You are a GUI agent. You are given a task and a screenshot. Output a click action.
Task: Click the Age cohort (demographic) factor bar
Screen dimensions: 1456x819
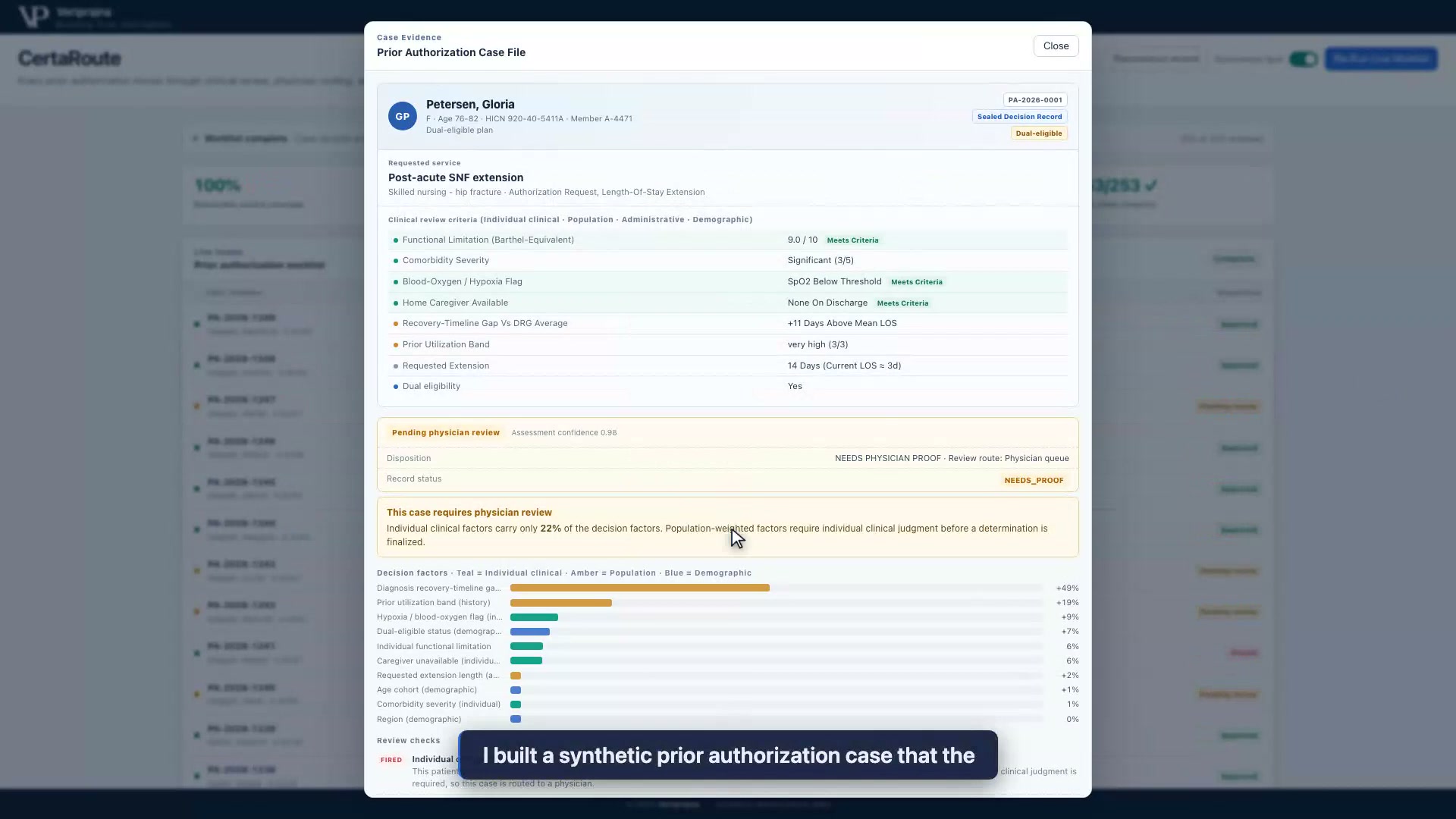(x=516, y=690)
